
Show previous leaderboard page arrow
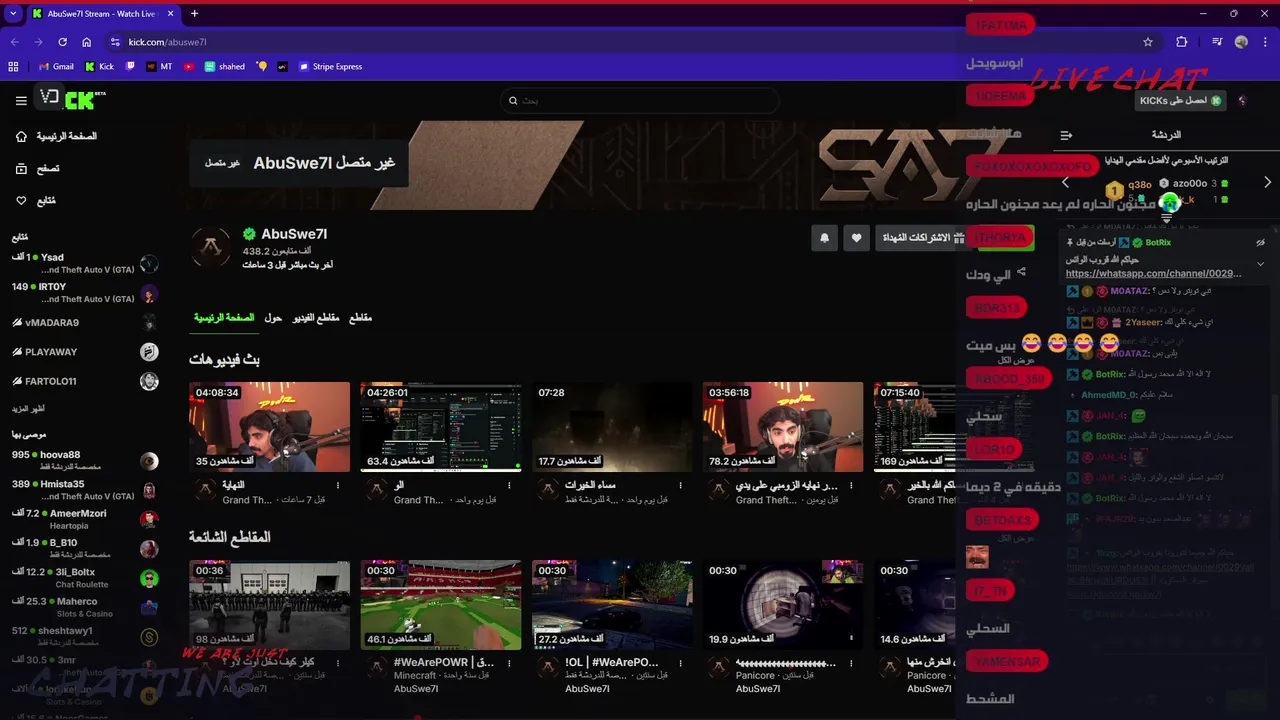[x=1065, y=183]
